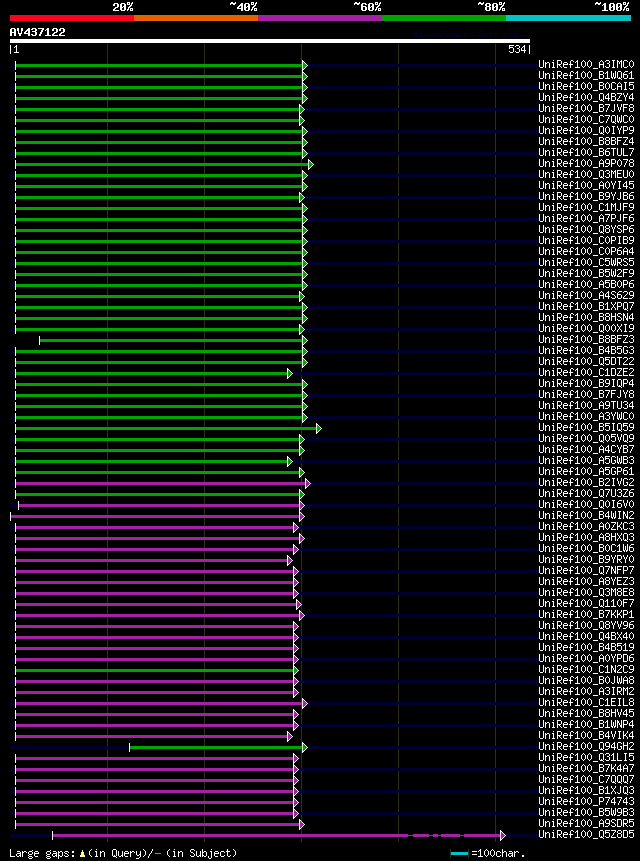
Task: Click the arrowhead end marker of UniRef100_B4VIK4
Action: 290,736
